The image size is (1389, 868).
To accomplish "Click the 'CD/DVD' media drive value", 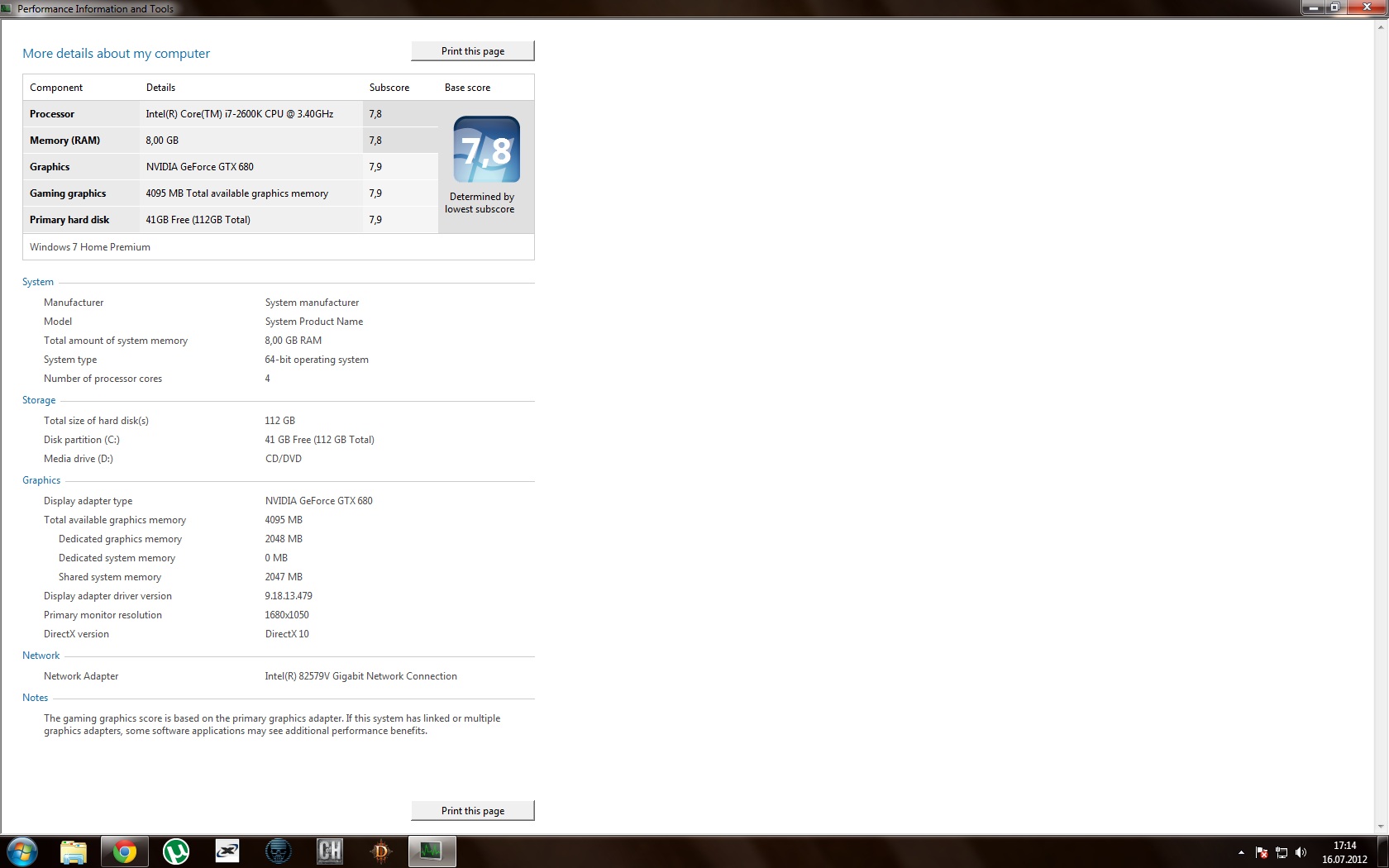I will pos(284,459).
